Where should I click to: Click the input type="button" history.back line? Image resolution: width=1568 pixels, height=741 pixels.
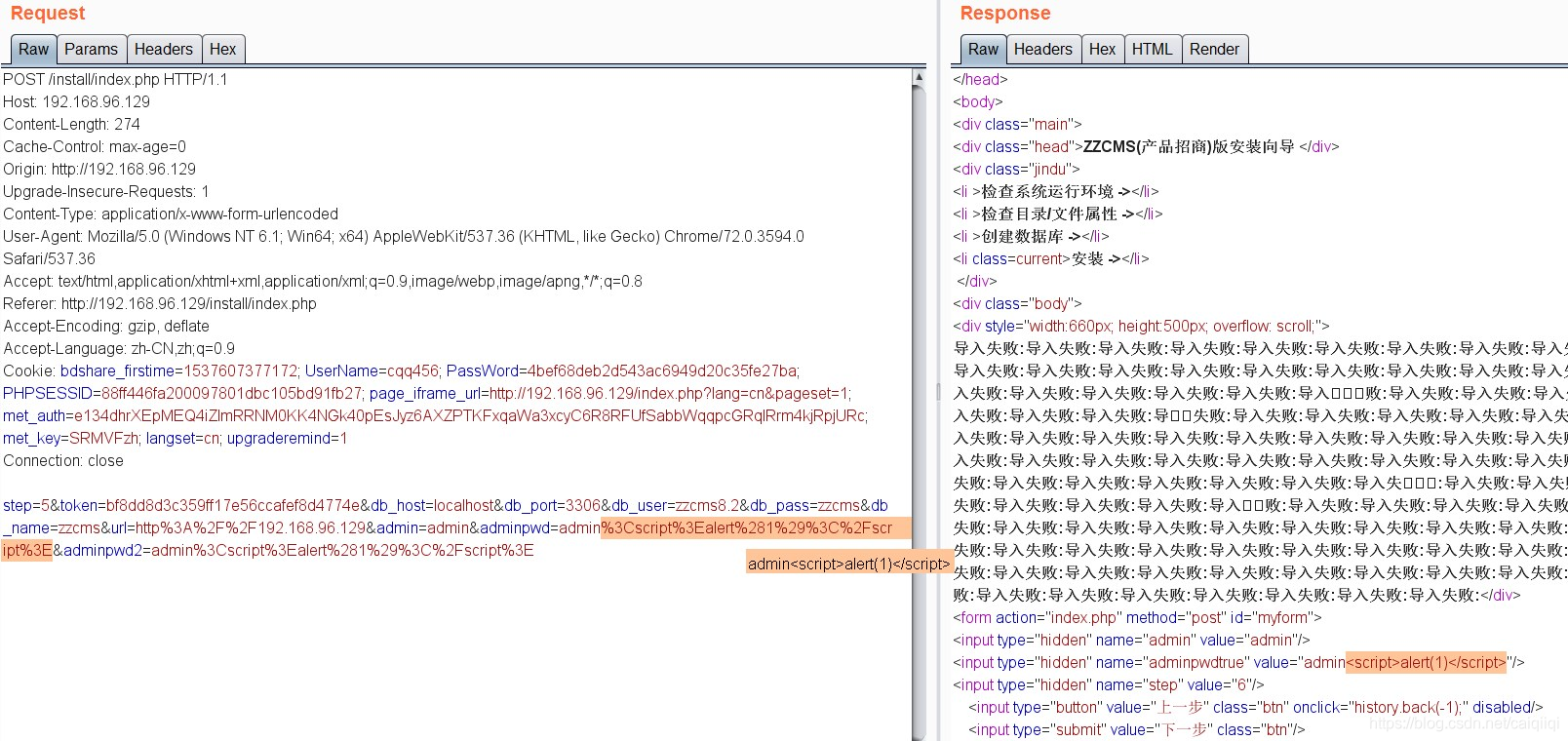click(x=1256, y=707)
